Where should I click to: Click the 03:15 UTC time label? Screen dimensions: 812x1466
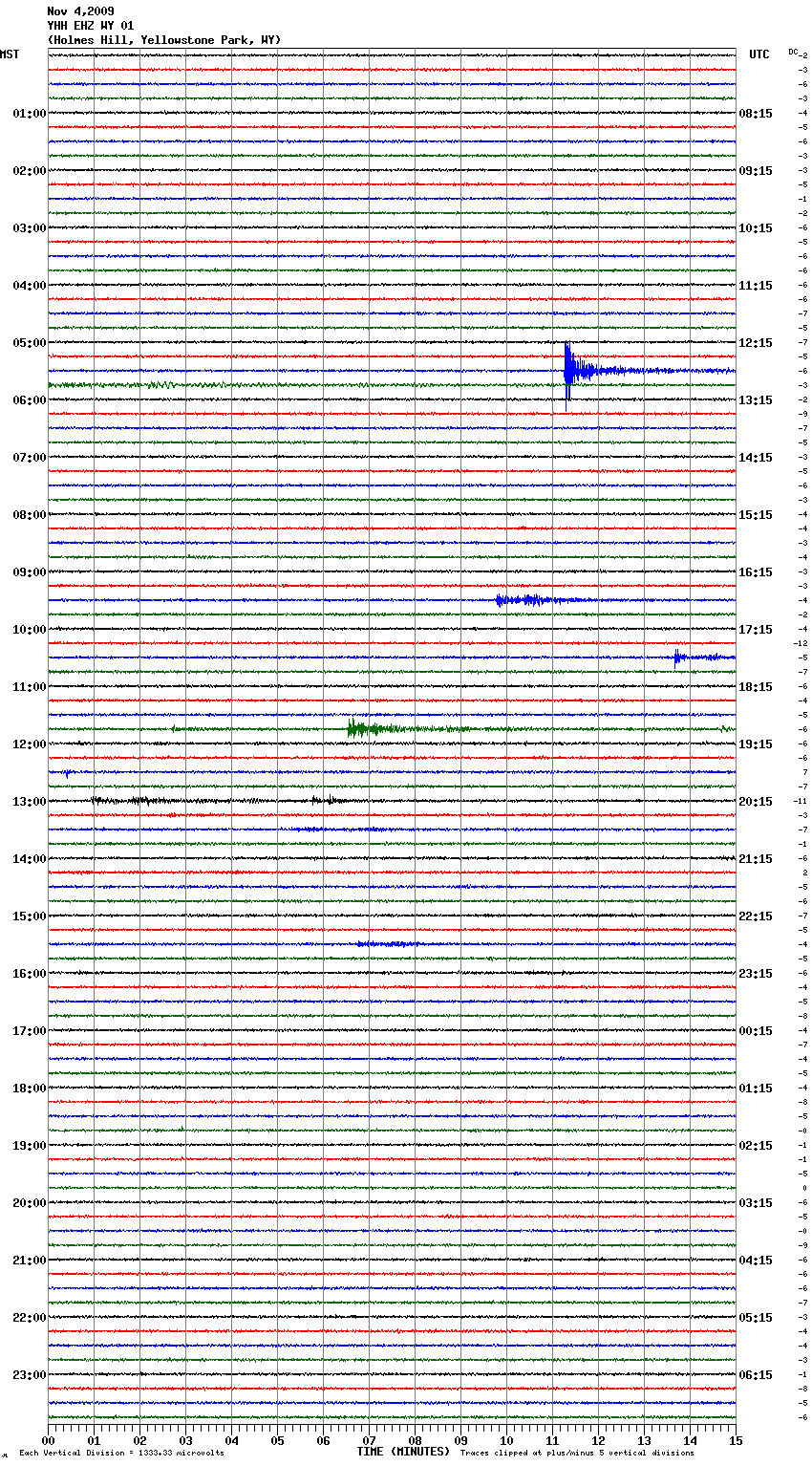click(756, 1203)
